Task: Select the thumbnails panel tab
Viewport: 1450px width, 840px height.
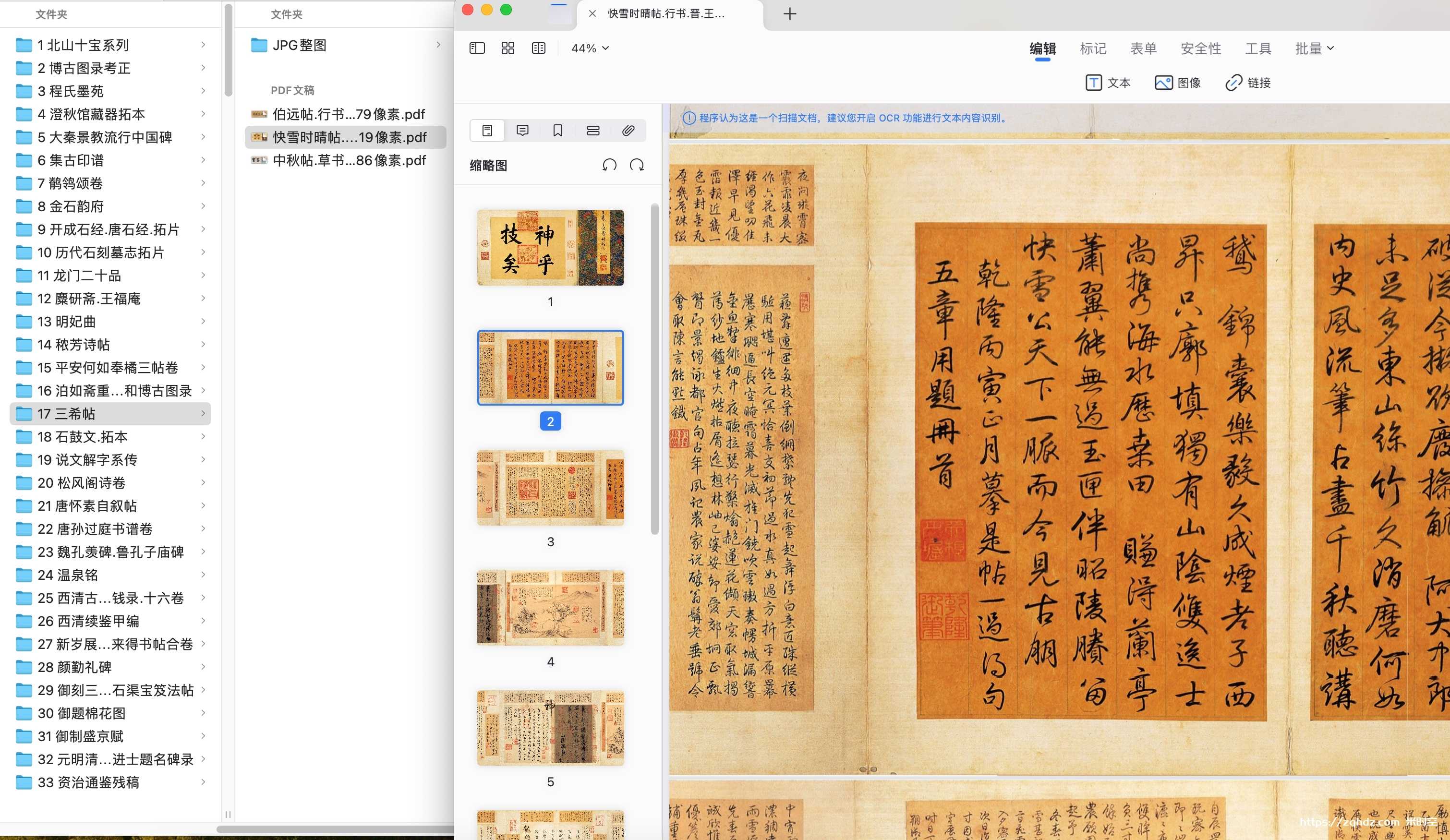Action: 487,131
